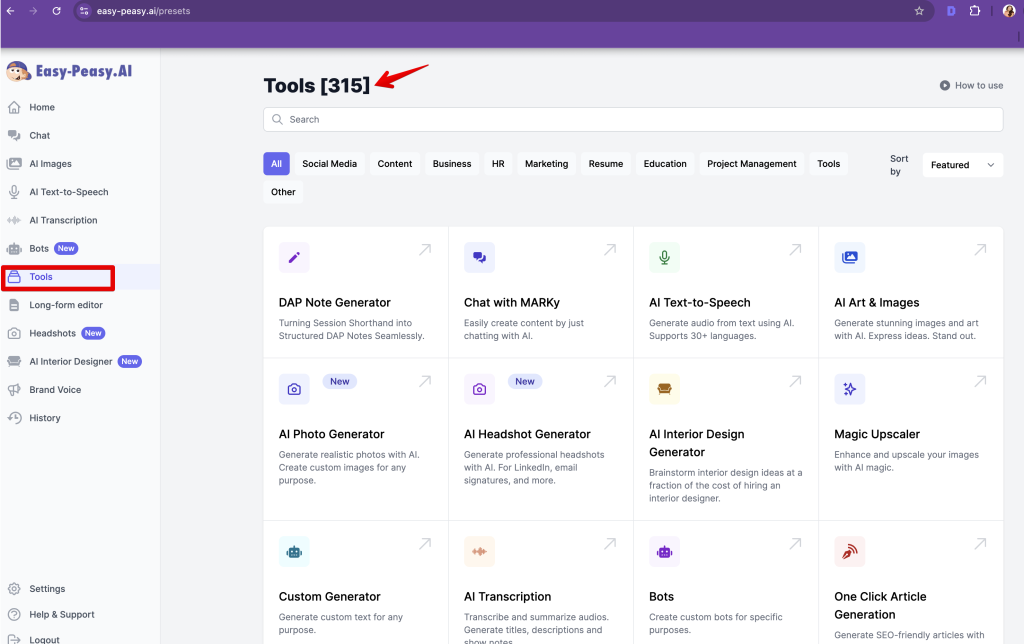Bookmark this page with the star icon
This screenshot has height=644, width=1024.
click(919, 11)
